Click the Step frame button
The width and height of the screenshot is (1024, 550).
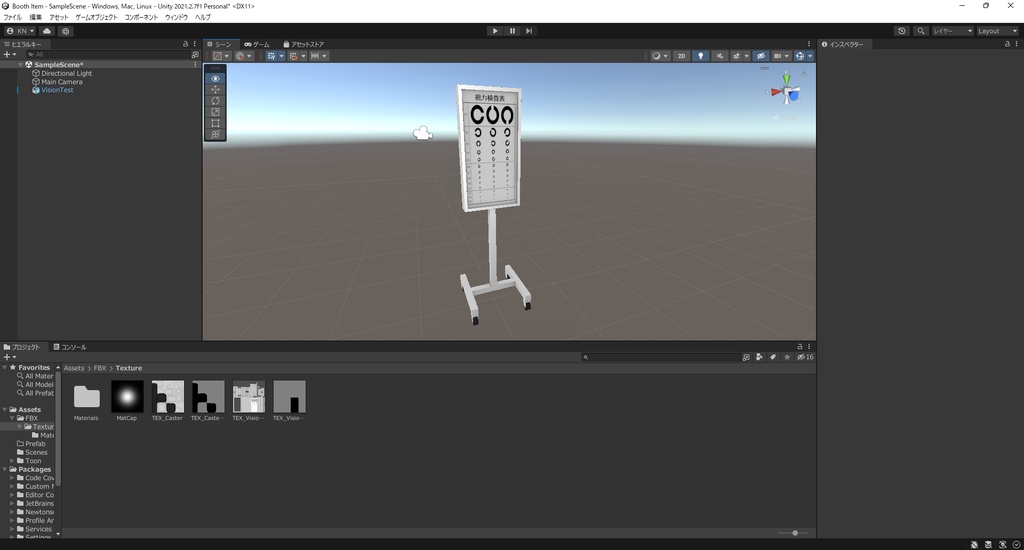click(x=529, y=31)
